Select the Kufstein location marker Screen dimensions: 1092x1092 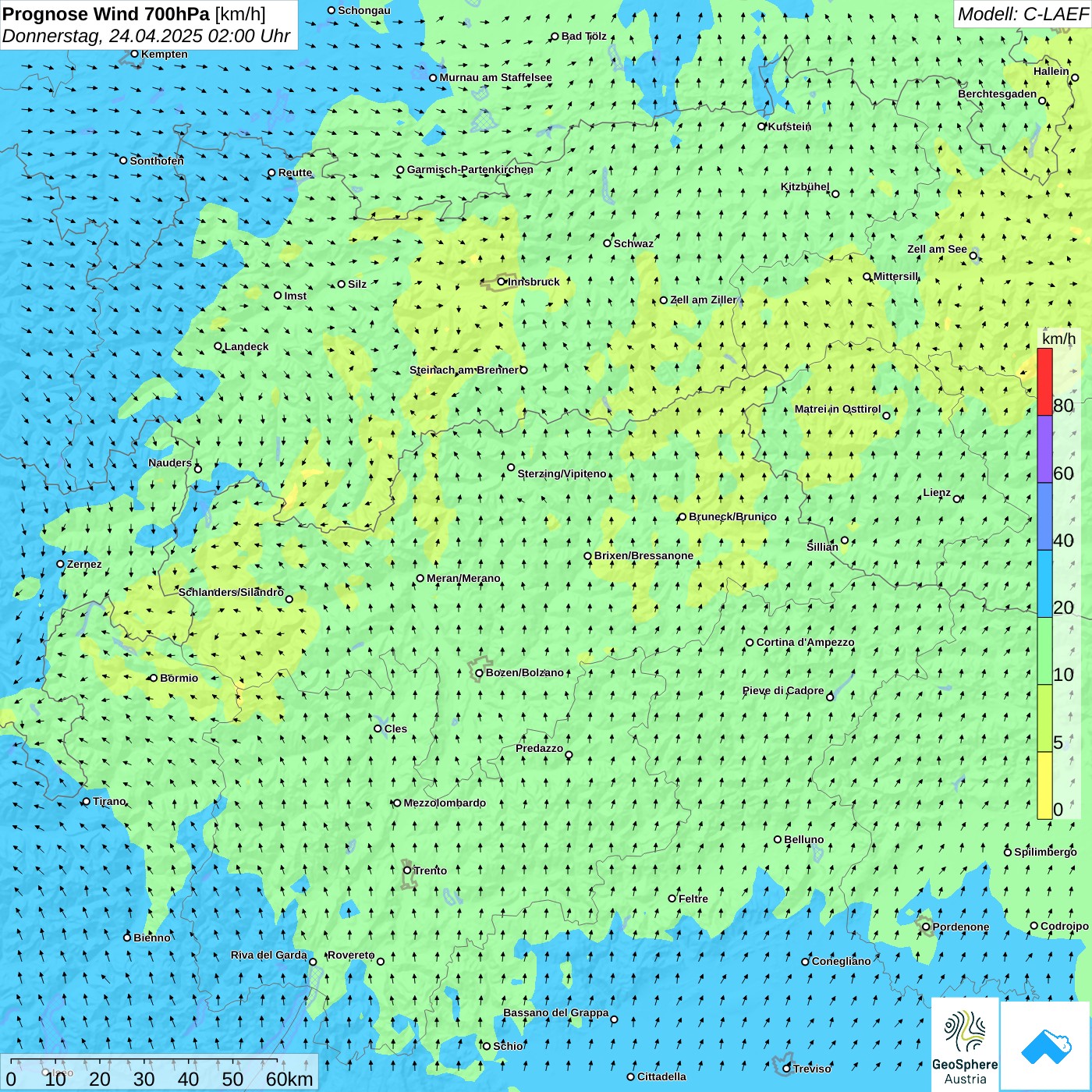pyautogui.click(x=762, y=126)
